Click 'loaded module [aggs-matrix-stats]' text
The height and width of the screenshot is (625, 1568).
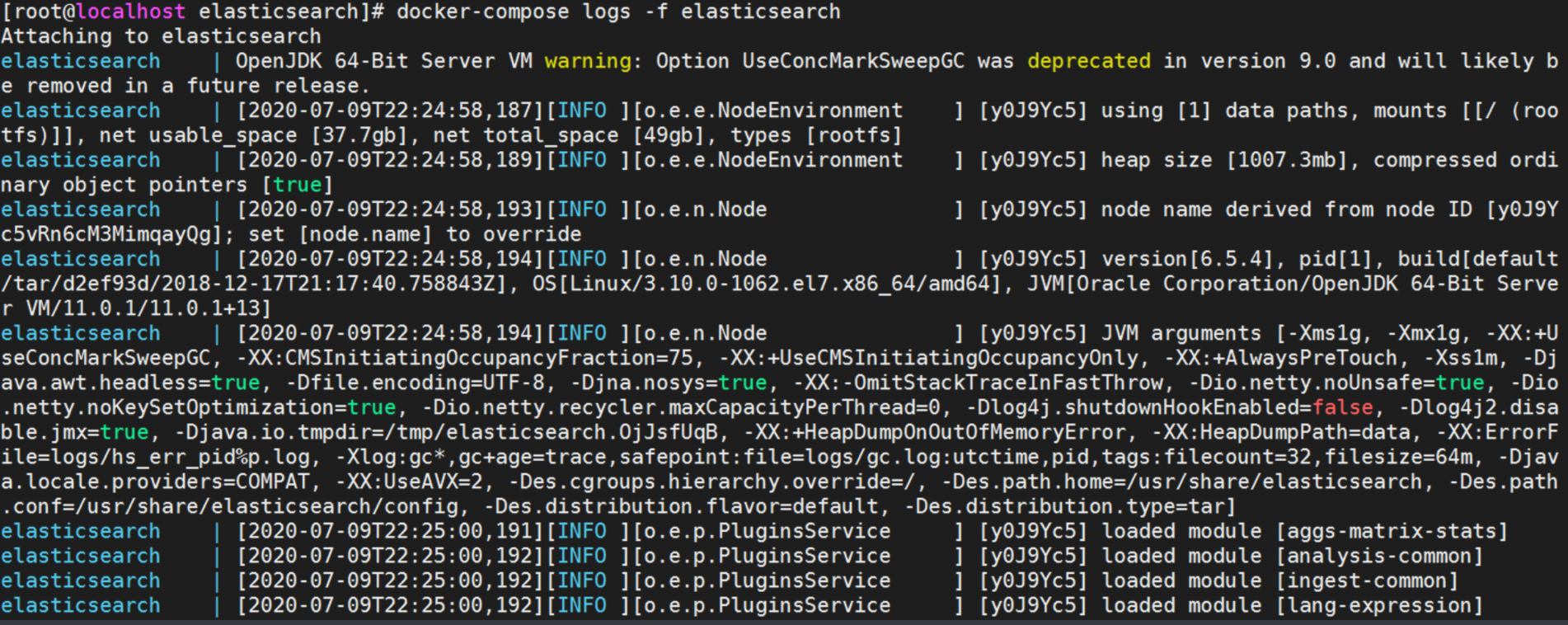tap(1305, 531)
